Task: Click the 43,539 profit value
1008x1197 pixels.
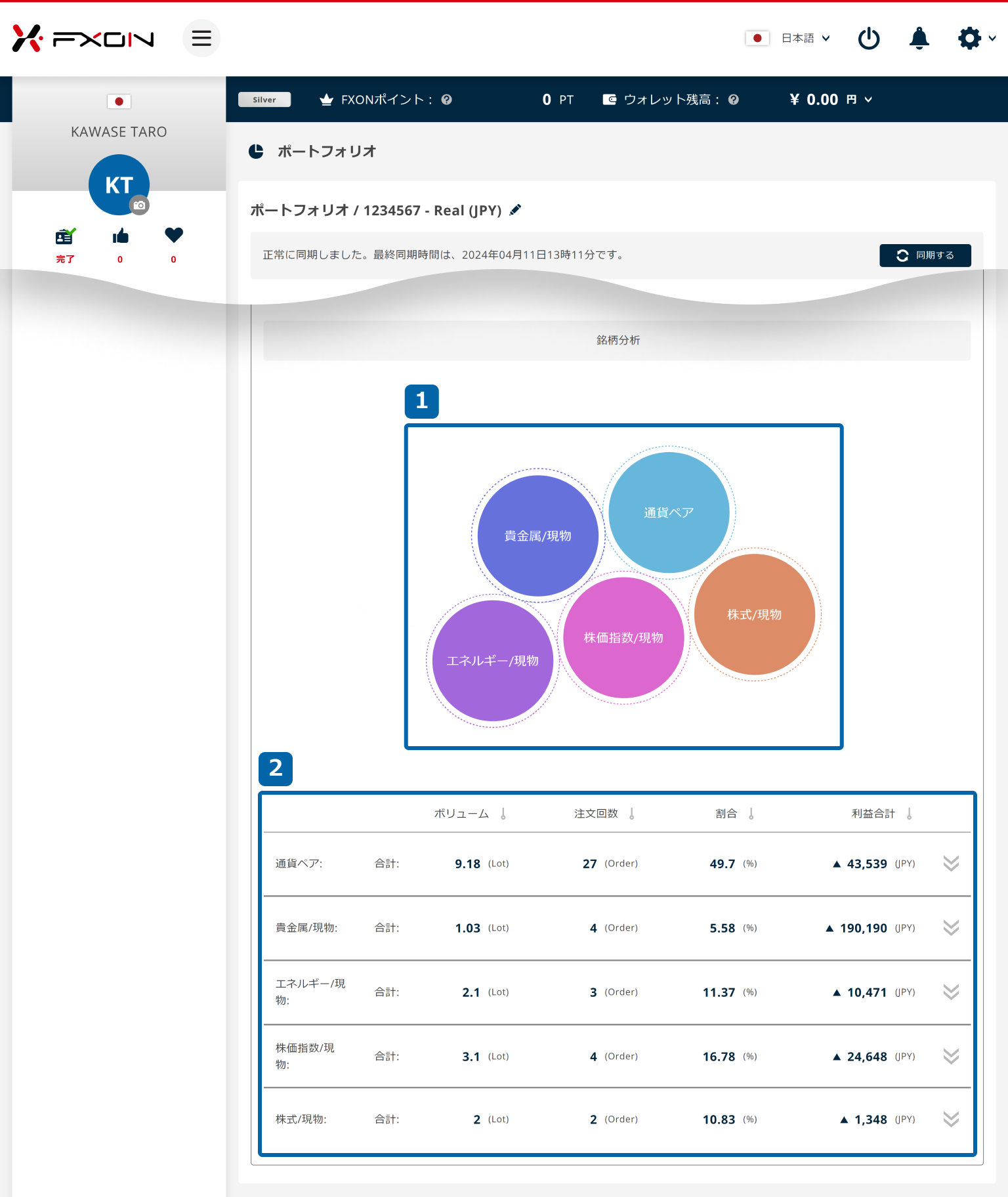Action: [x=866, y=864]
